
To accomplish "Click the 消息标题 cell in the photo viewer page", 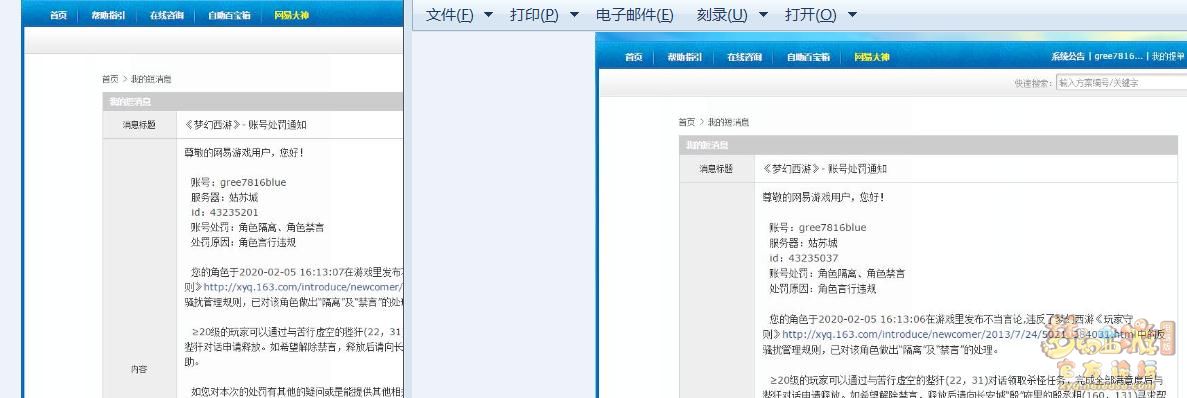I will point(716,169).
